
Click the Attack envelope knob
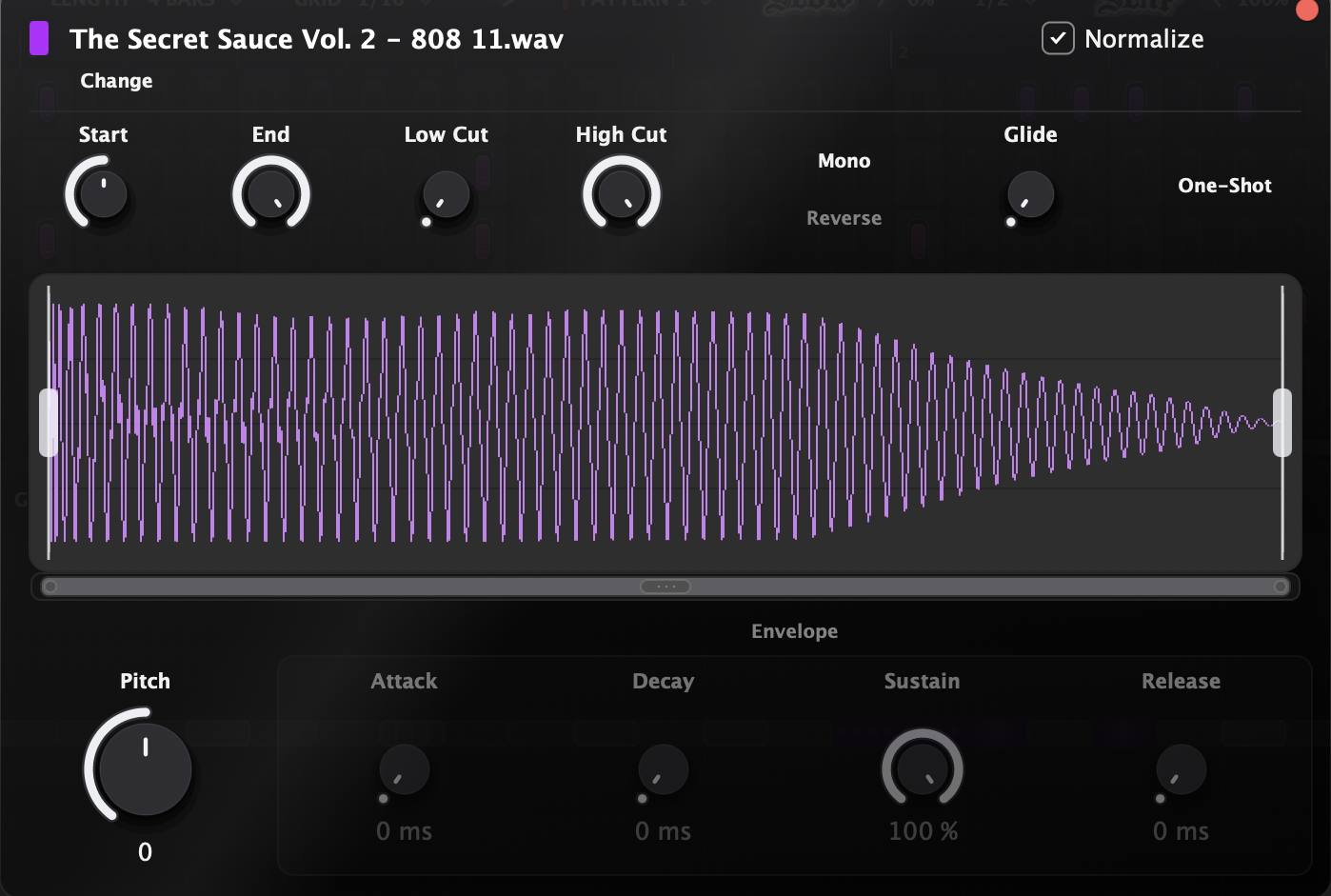pyautogui.click(x=404, y=770)
